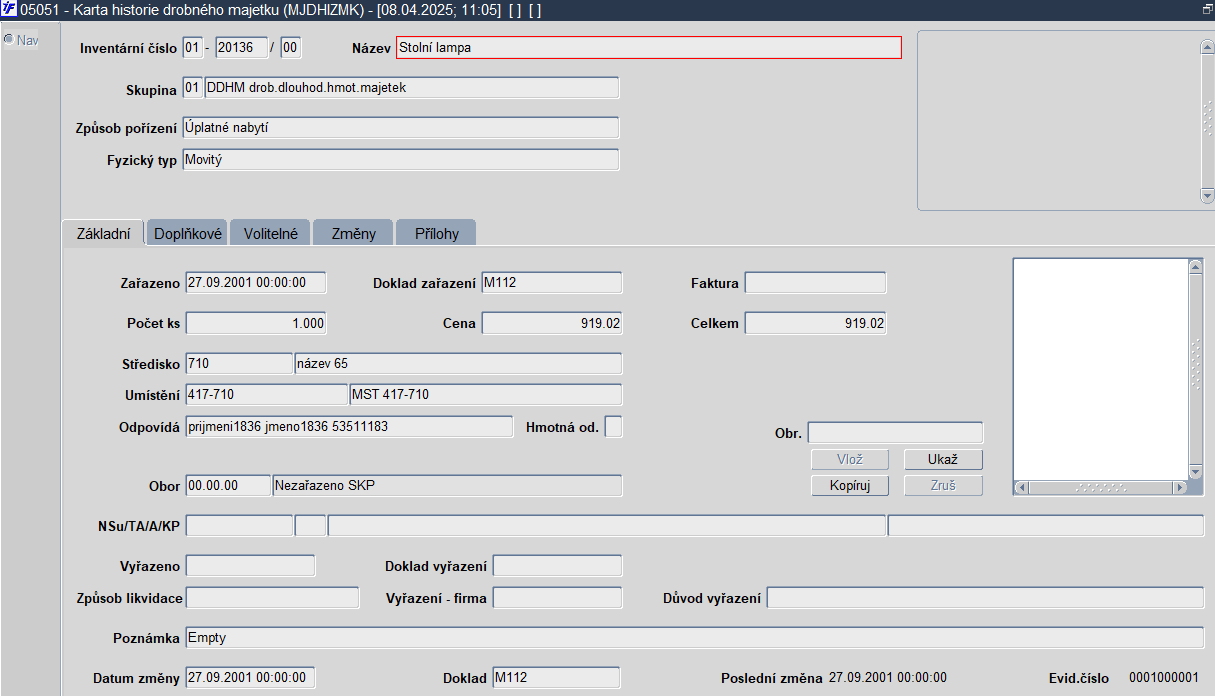The image size is (1215, 696).
Task: Click the restore window icon in the title bar
Action: pos(1207,9)
